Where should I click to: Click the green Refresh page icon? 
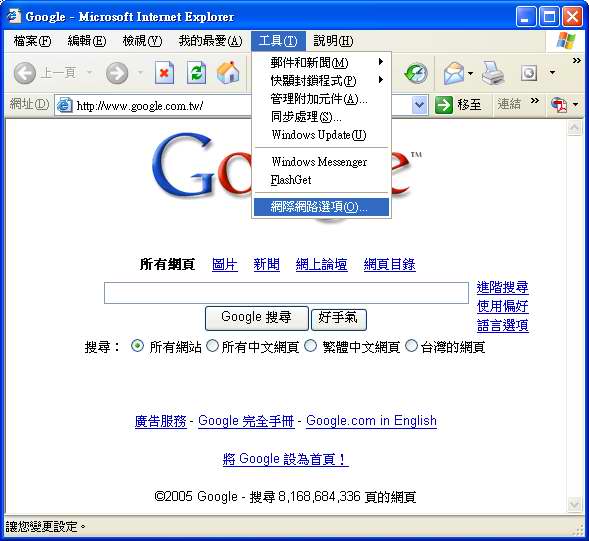pos(196,72)
